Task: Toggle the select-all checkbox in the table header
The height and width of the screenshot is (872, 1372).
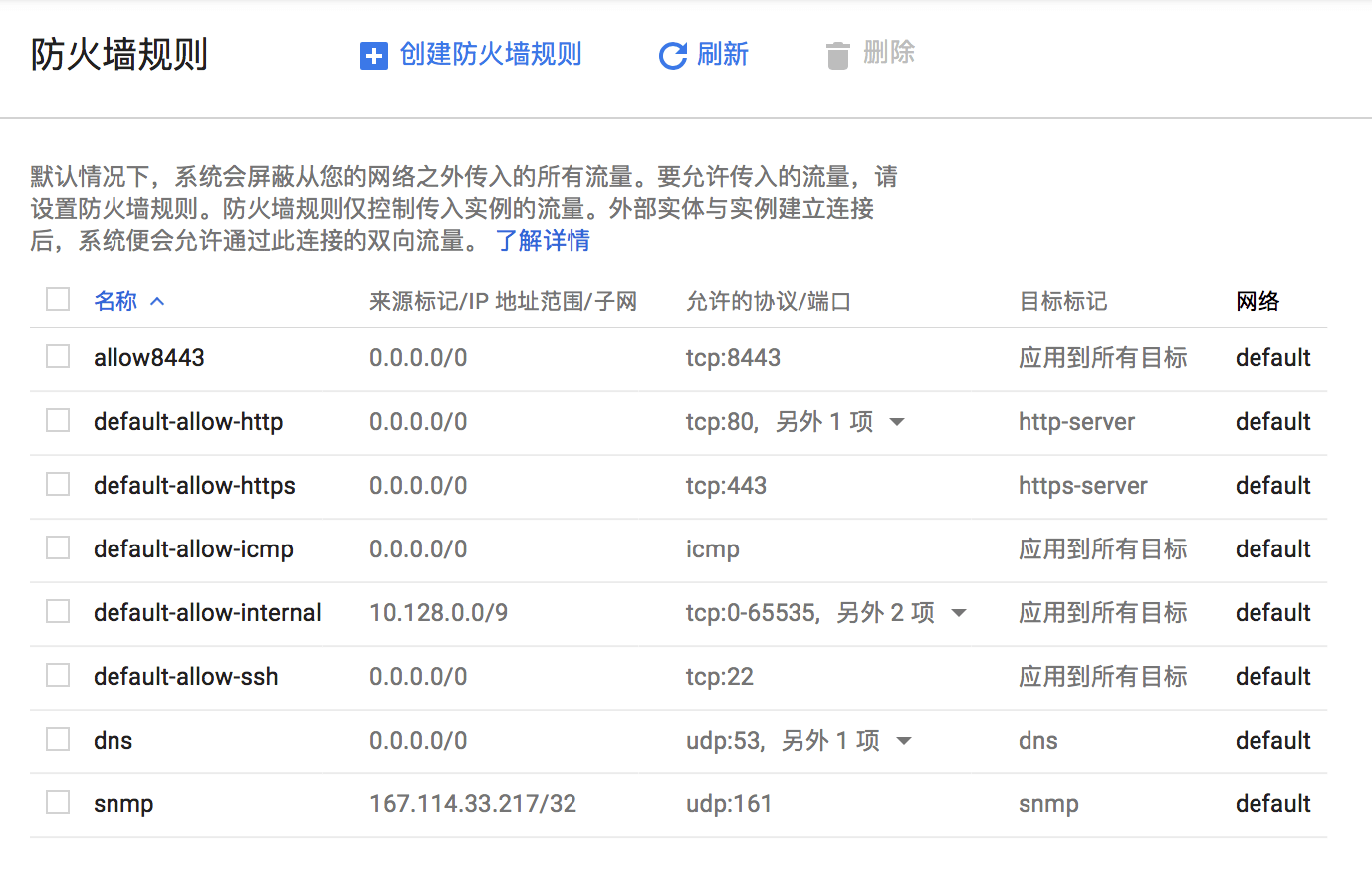Action: [57, 299]
